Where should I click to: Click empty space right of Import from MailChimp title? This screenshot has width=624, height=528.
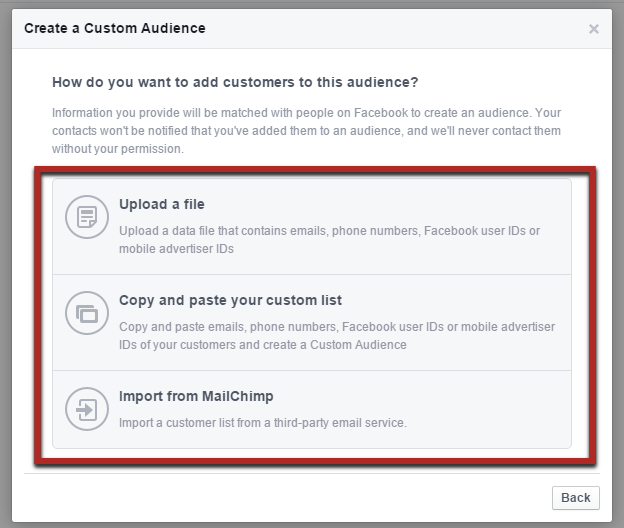coord(420,396)
